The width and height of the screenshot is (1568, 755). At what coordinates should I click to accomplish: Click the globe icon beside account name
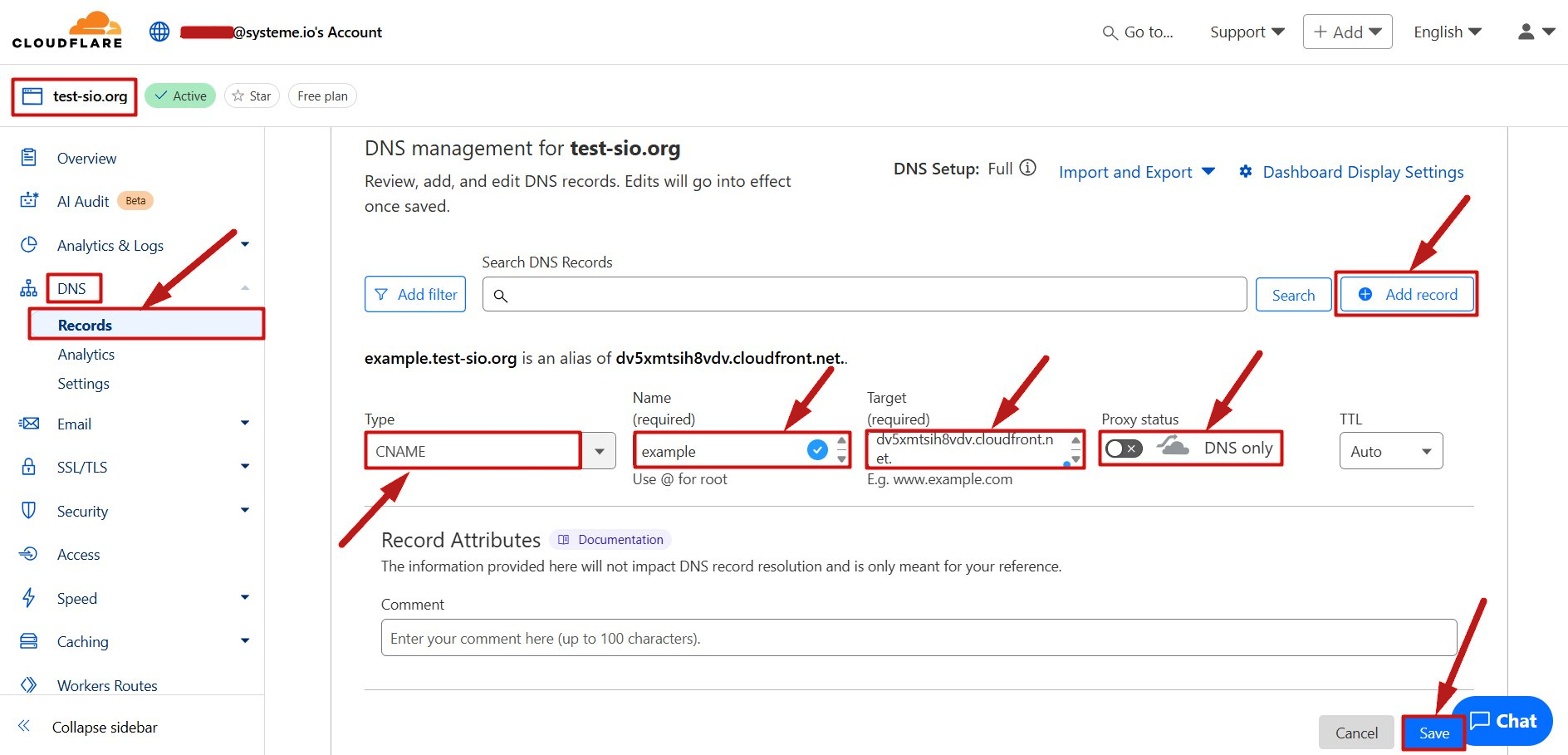click(x=159, y=32)
